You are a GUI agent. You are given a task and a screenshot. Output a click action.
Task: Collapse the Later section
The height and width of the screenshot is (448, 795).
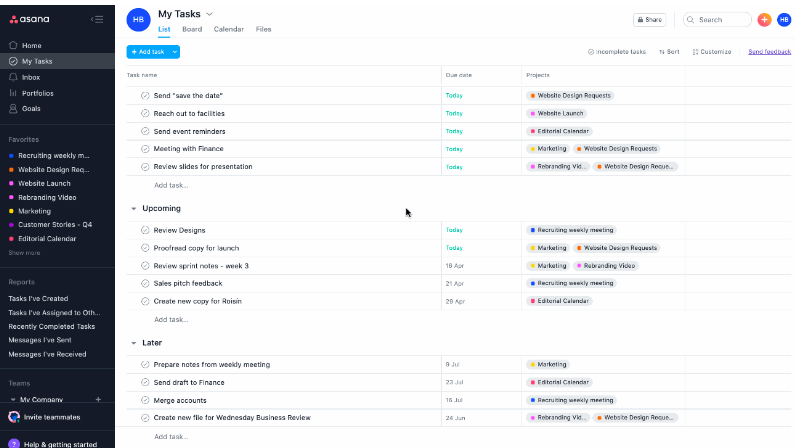pyautogui.click(x=133, y=343)
